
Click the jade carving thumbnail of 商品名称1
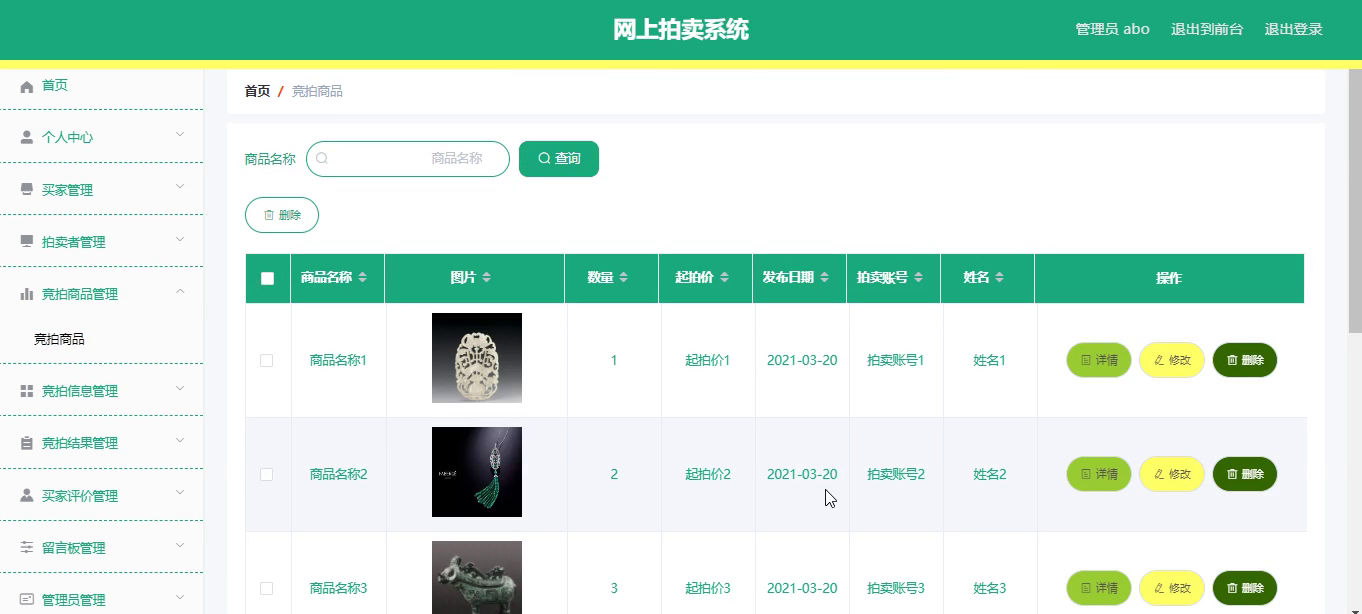(477, 358)
